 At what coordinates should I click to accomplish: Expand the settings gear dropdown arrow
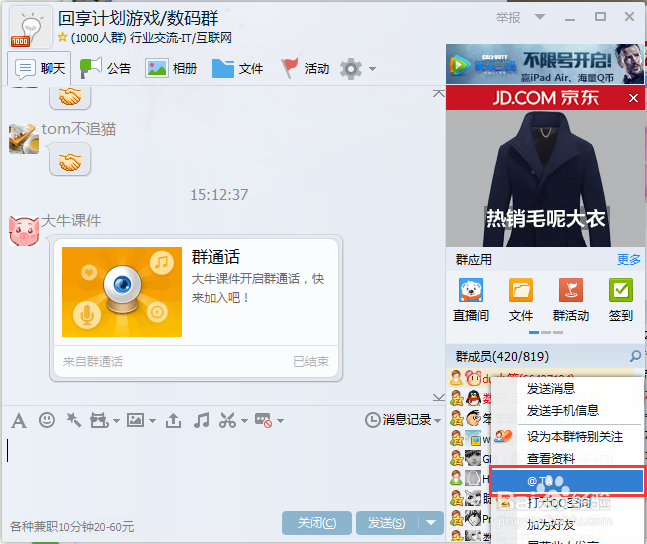coord(372,69)
